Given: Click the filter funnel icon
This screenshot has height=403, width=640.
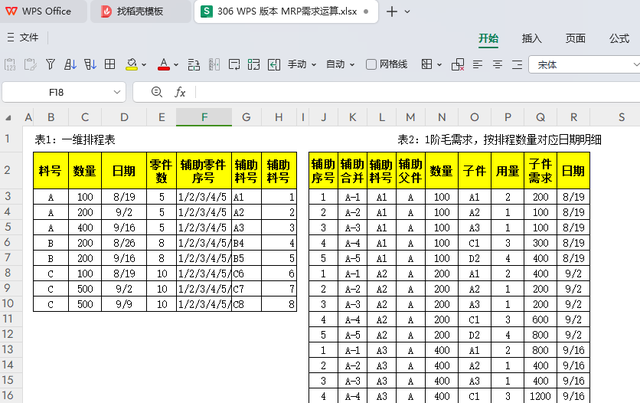Looking at the screenshot, I should coord(50,65).
